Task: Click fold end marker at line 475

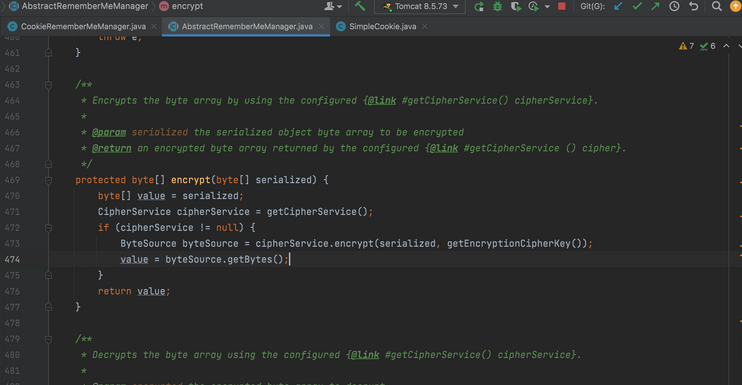Action: 48,275
